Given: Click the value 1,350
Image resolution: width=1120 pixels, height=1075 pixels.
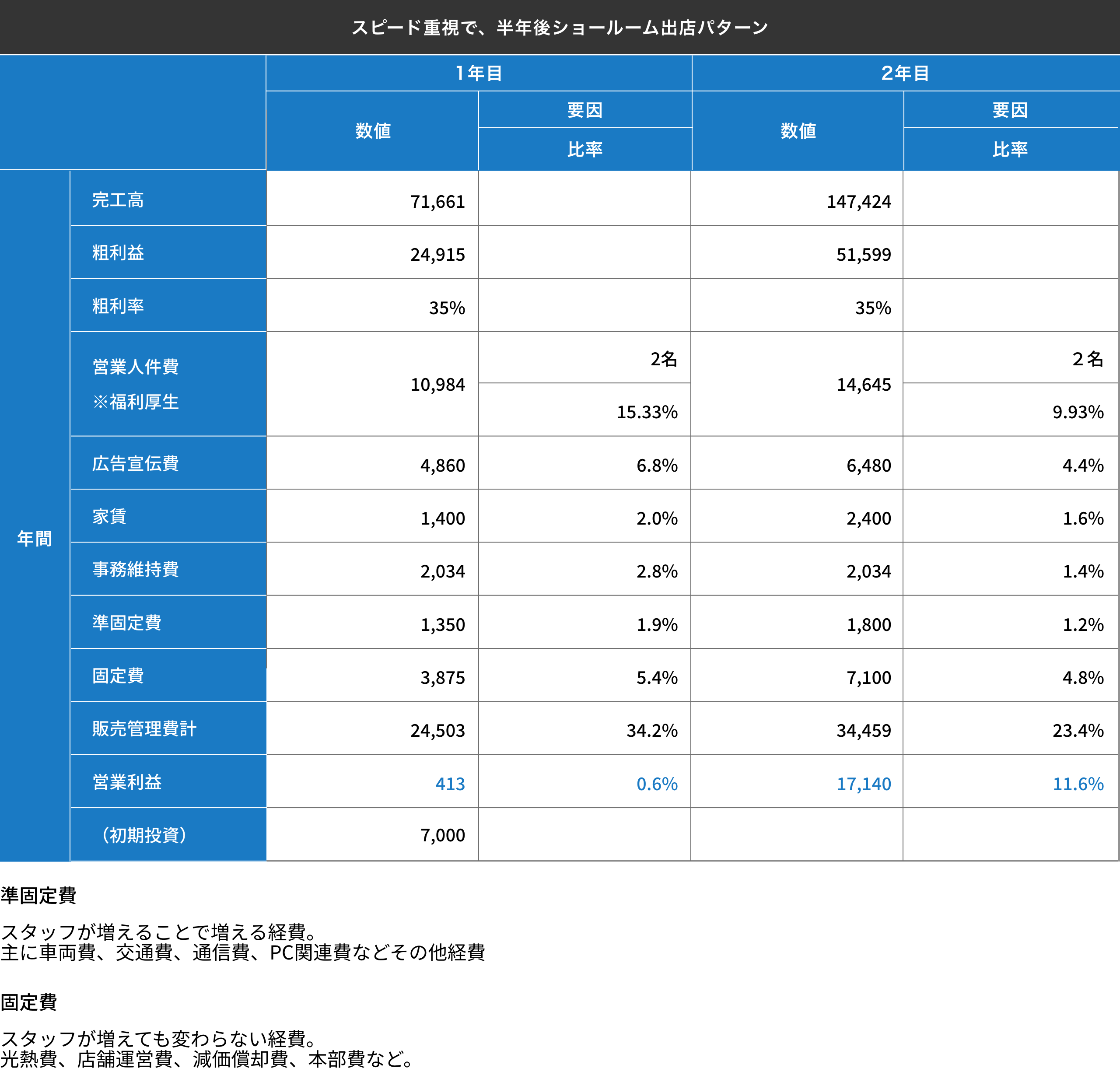Looking at the screenshot, I should [442, 625].
